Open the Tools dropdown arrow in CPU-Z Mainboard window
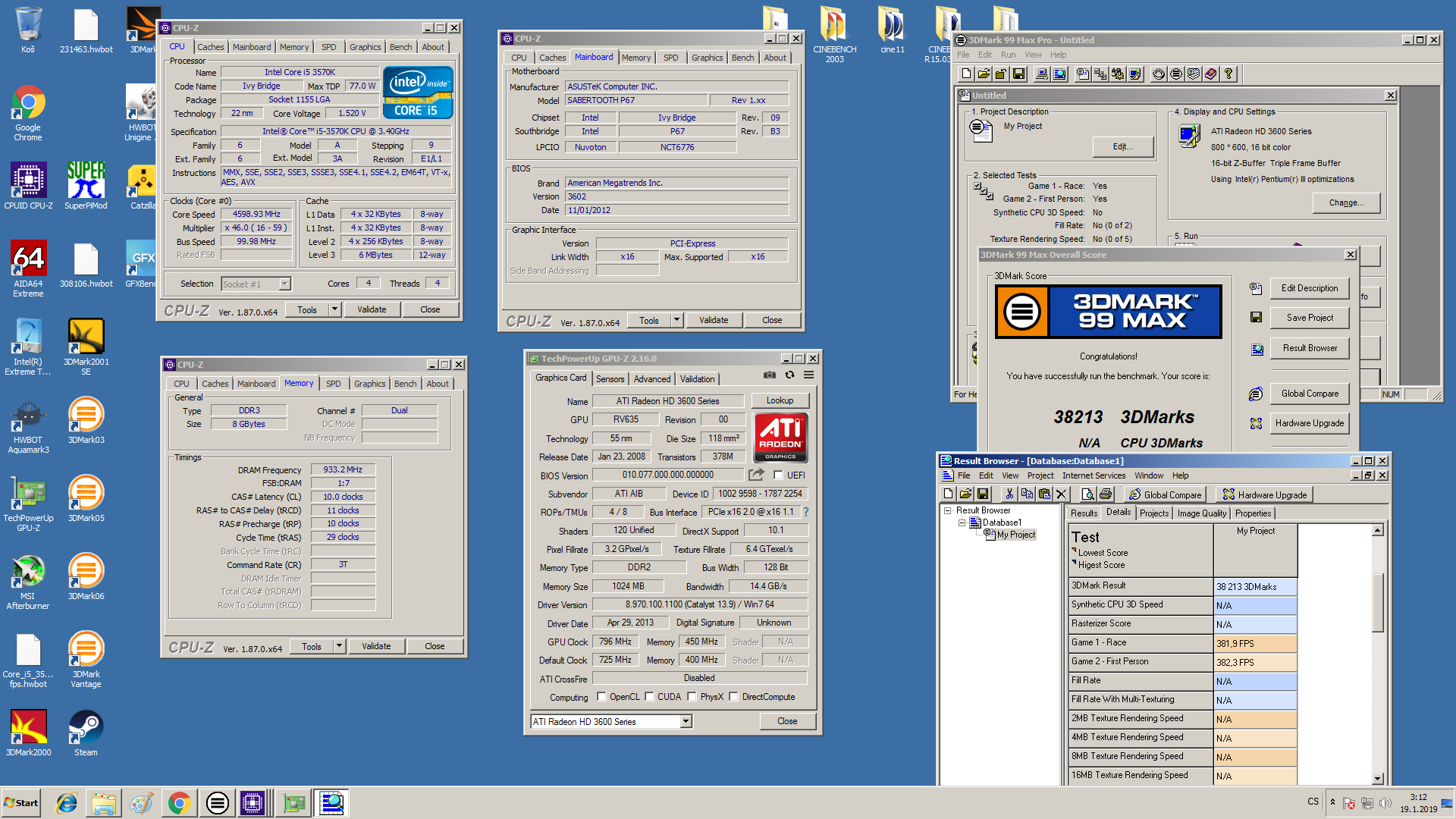1456x819 pixels. coord(676,320)
